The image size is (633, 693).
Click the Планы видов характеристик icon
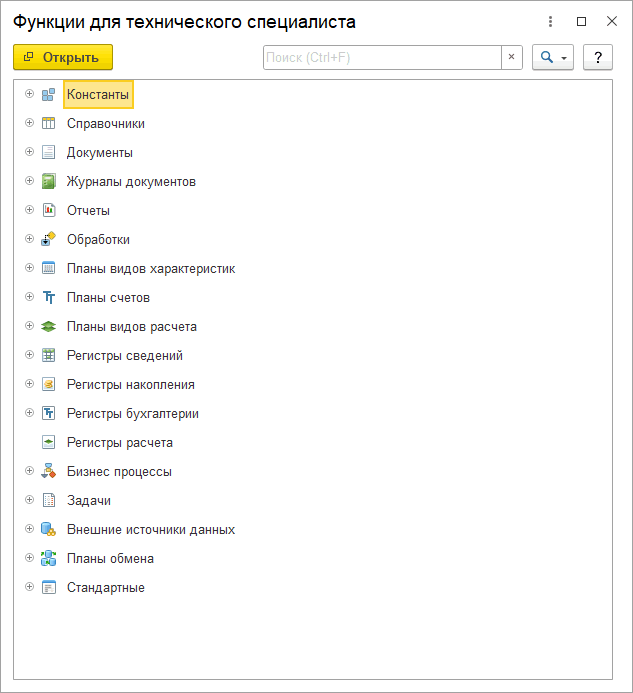(48, 268)
